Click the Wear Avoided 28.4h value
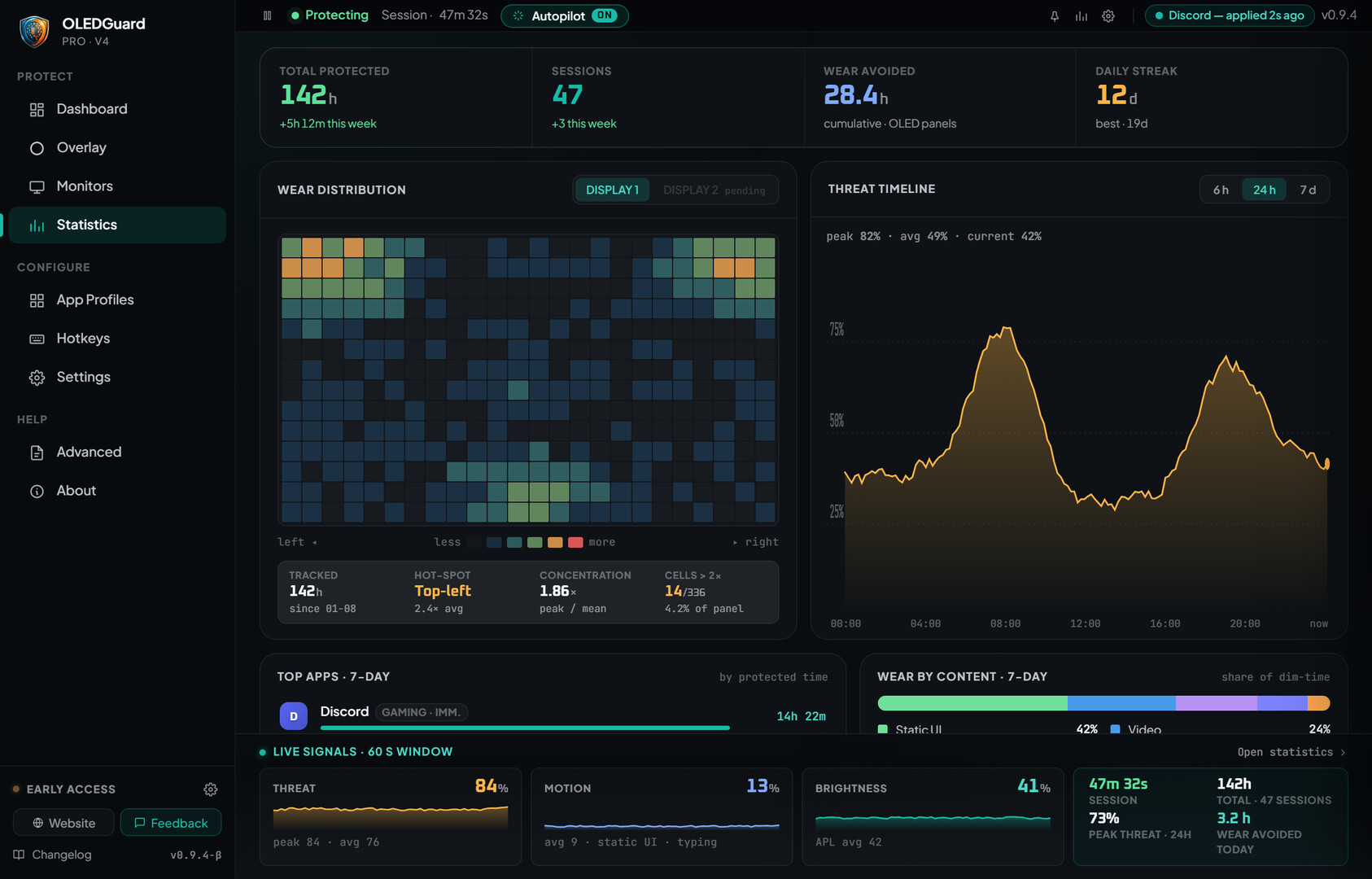The height and width of the screenshot is (879, 1372). click(856, 95)
